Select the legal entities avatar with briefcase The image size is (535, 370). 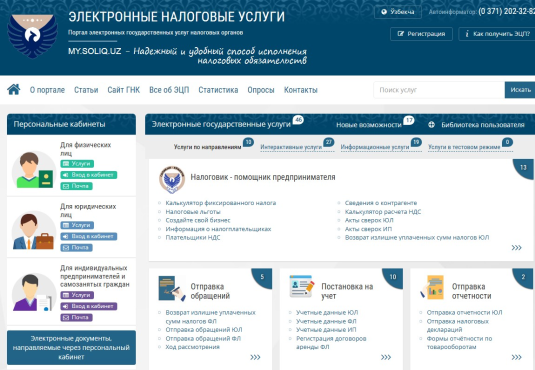point(34,231)
